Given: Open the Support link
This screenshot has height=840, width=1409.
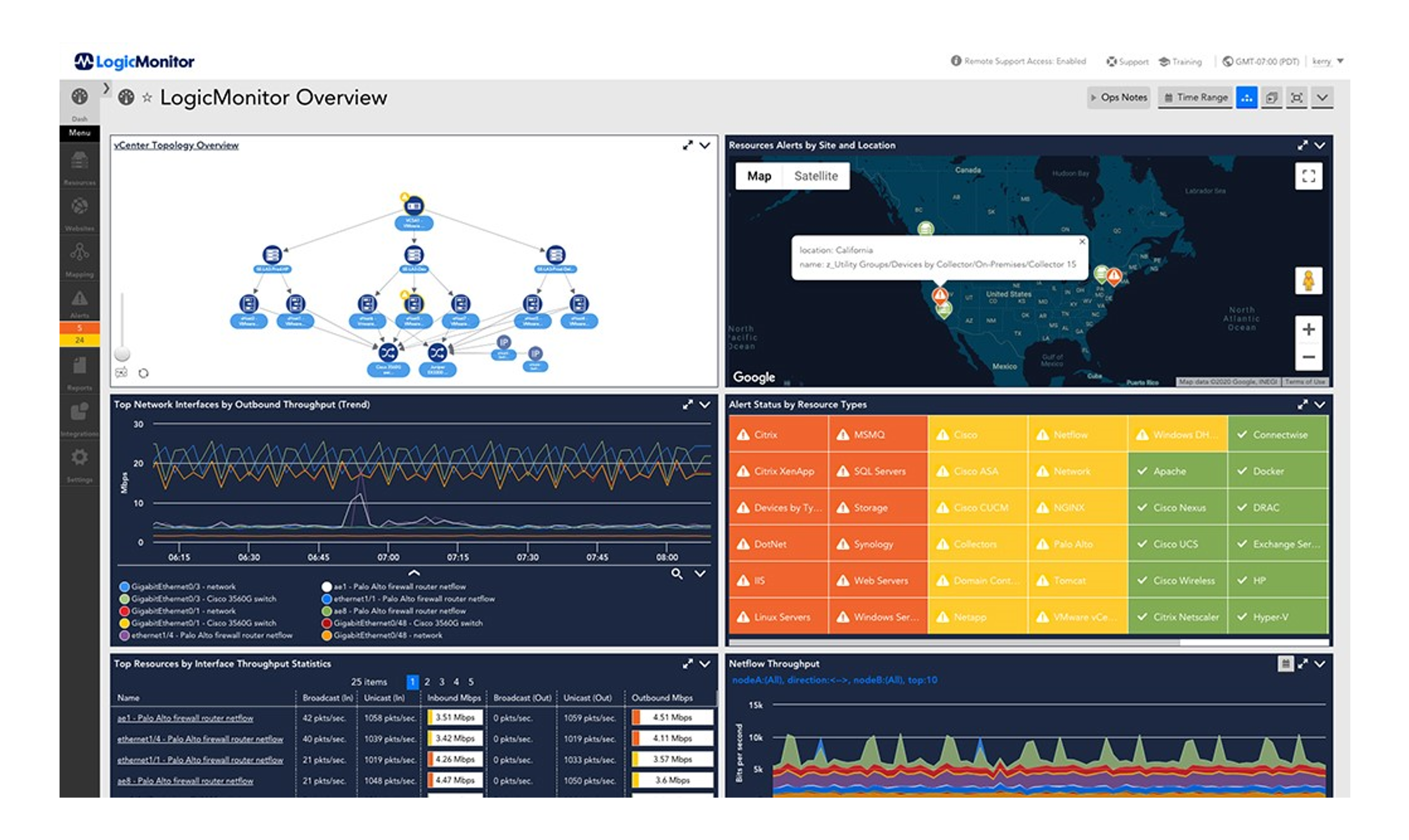Looking at the screenshot, I should point(1128,61).
